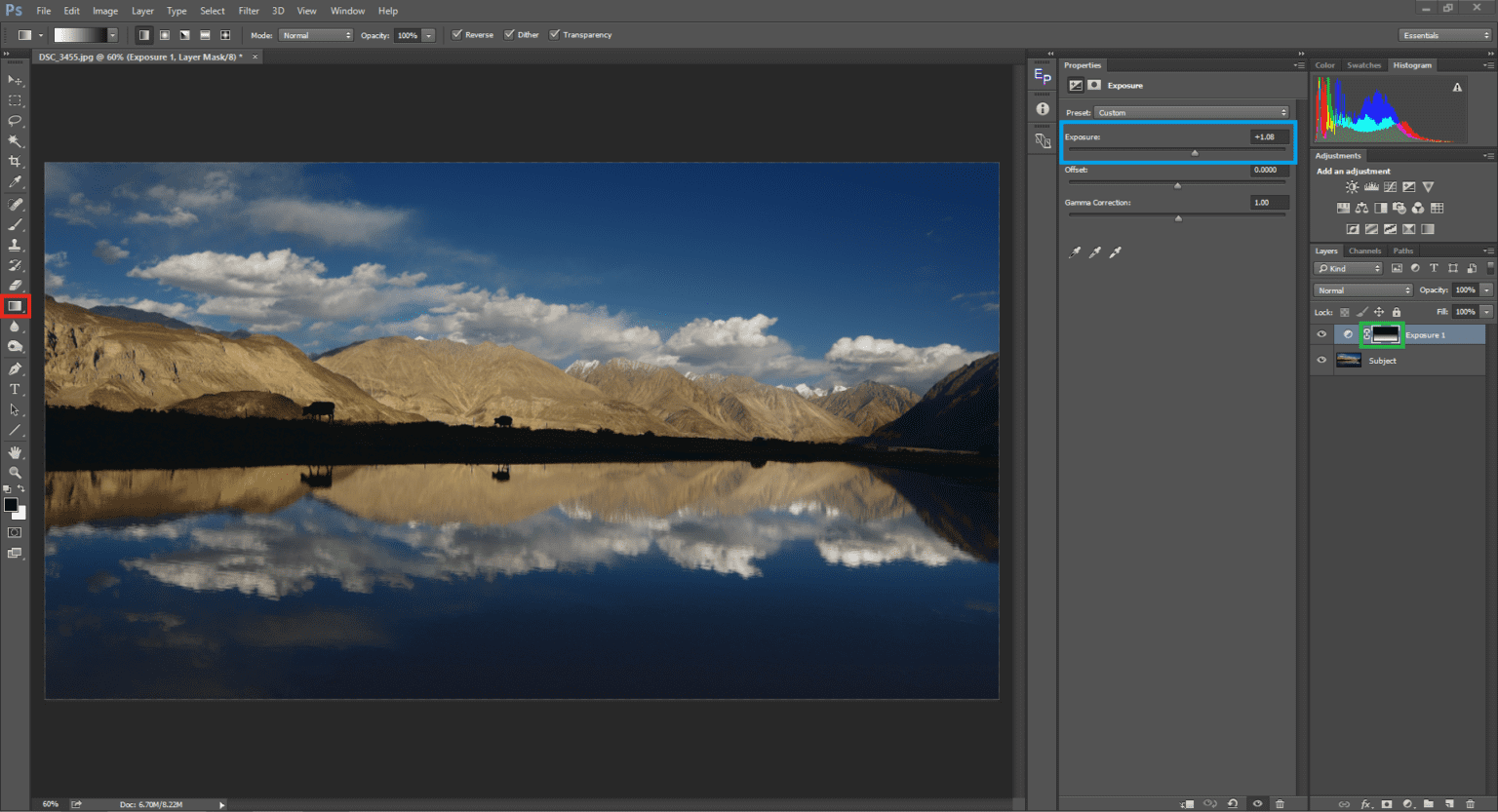Screen dimensions: 1498x812
Task: Add a Vibrance adjustment
Action: point(1428,187)
